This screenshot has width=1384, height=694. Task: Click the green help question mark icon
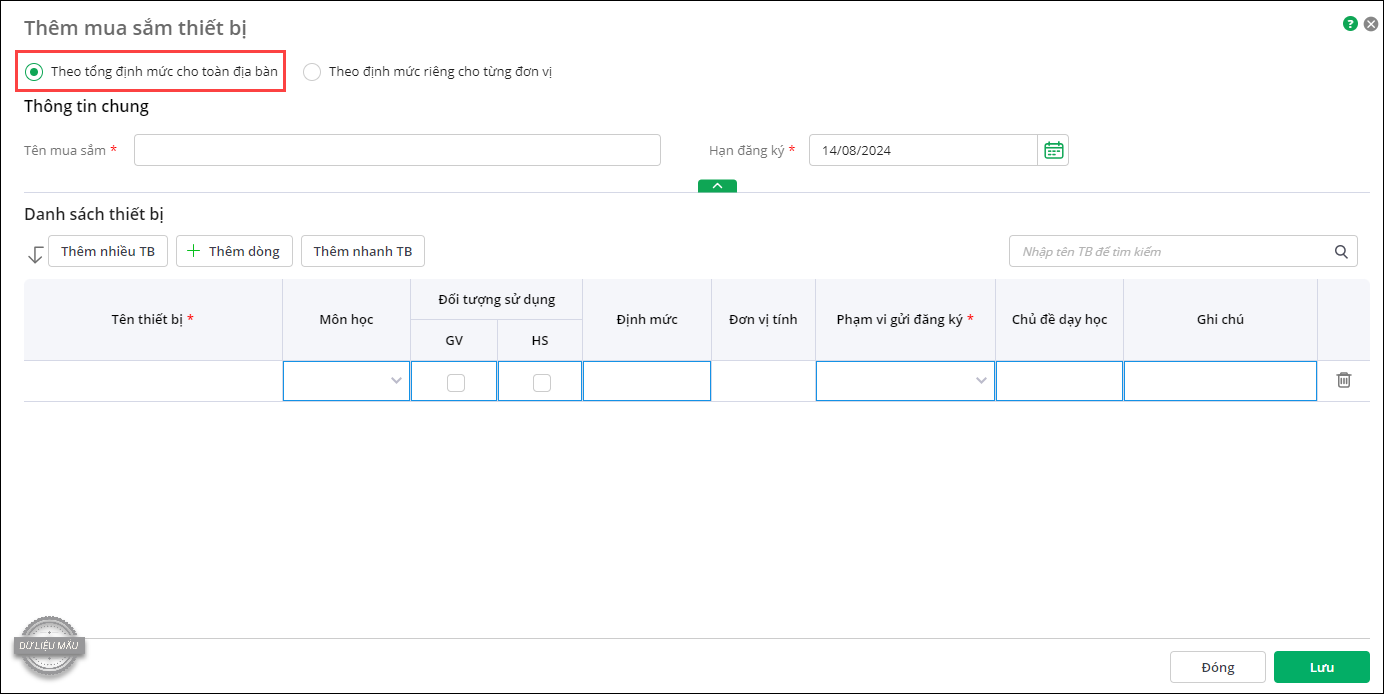point(1350,23)
